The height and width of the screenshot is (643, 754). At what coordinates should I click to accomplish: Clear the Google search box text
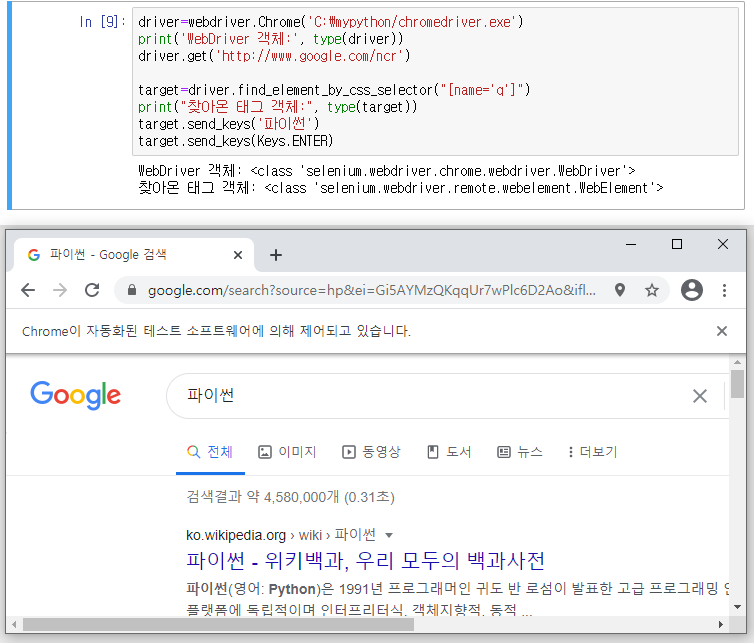click(x=700, y=396)
